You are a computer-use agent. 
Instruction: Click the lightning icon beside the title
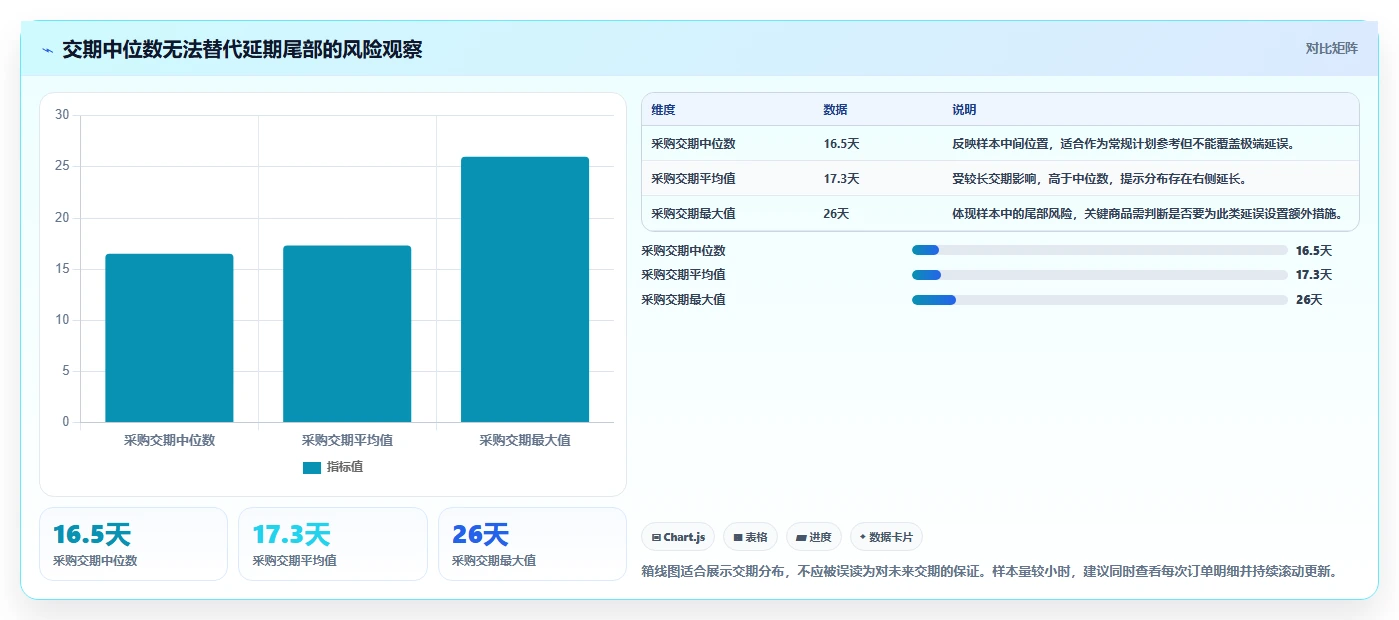(47, 49)
